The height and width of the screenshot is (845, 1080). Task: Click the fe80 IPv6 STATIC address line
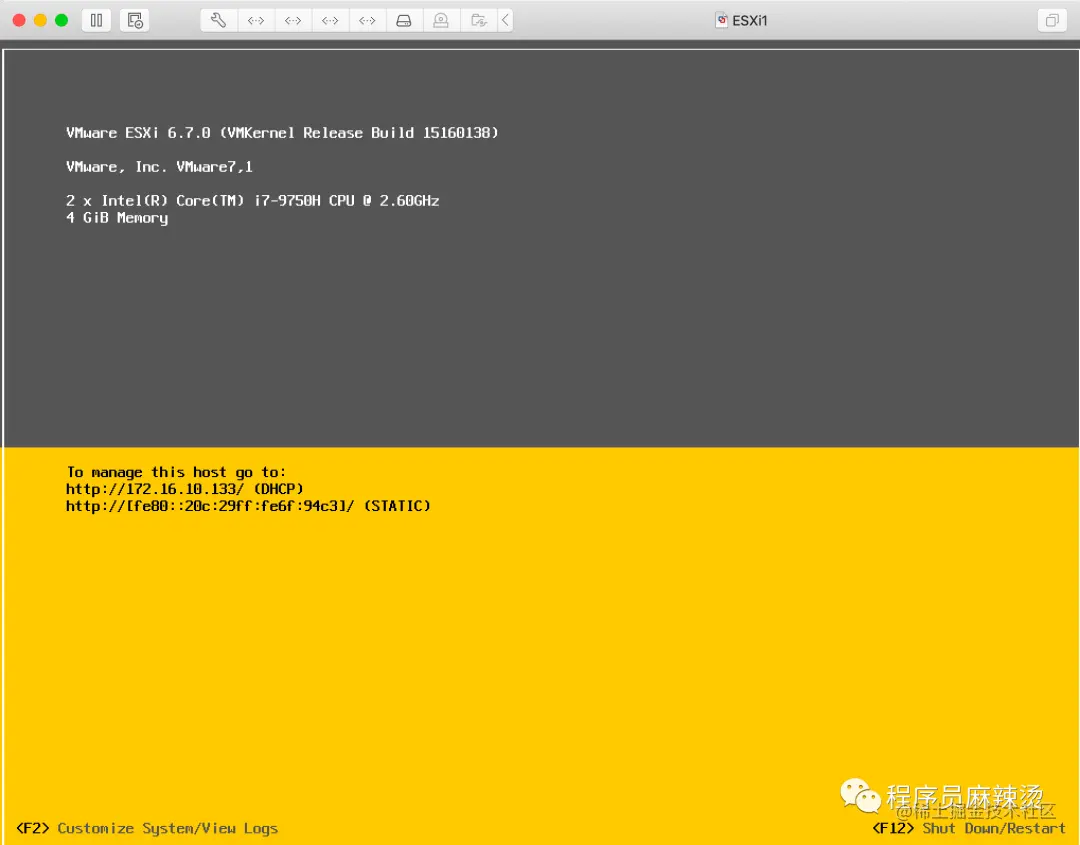tap(248, 506)
